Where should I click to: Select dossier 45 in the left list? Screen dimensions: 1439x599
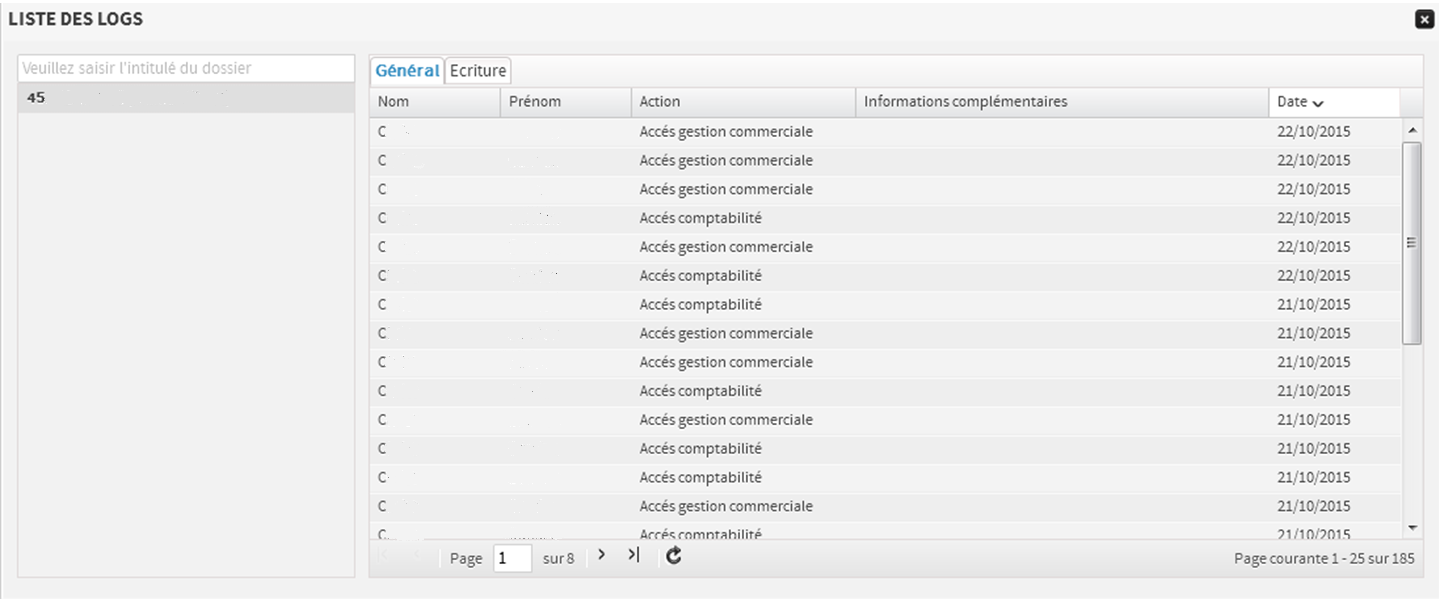[x=186, y=98]
